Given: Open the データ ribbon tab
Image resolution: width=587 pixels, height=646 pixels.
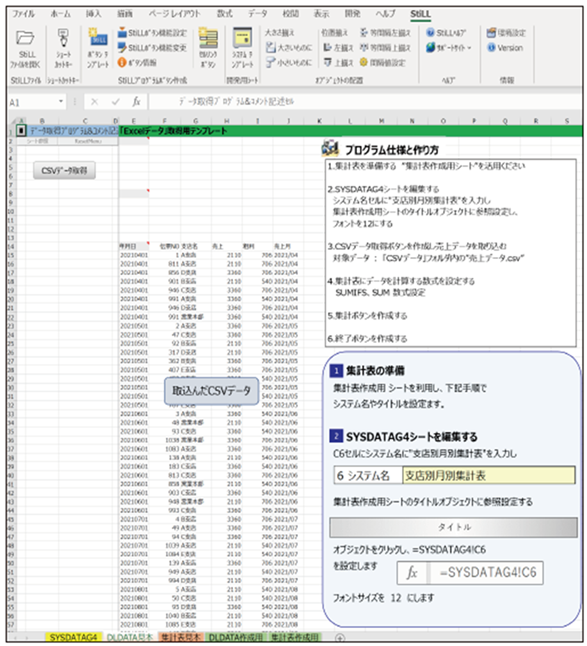Looking at the screenshot, I should [257, 14].
